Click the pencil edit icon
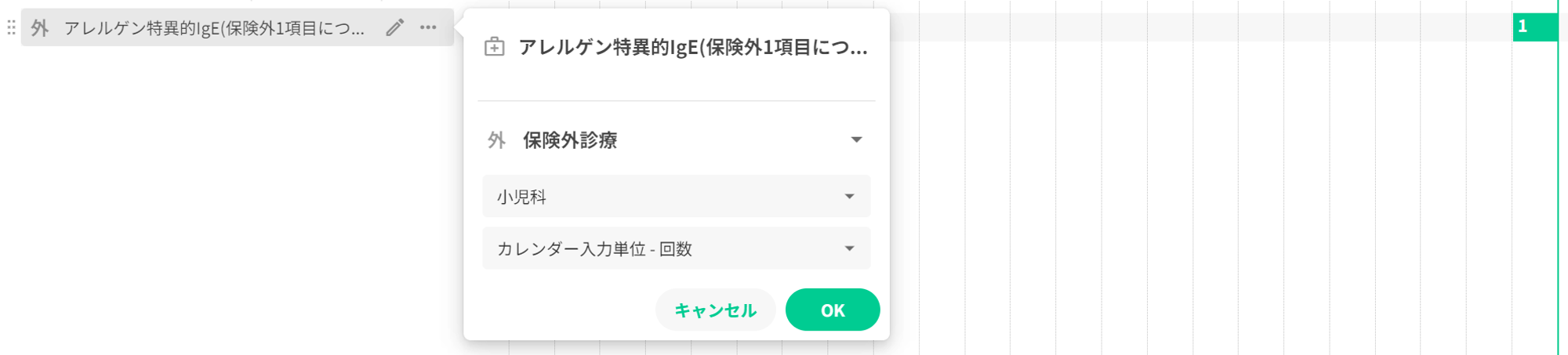The image size is (1568, 355). click(x=395, y=28)
